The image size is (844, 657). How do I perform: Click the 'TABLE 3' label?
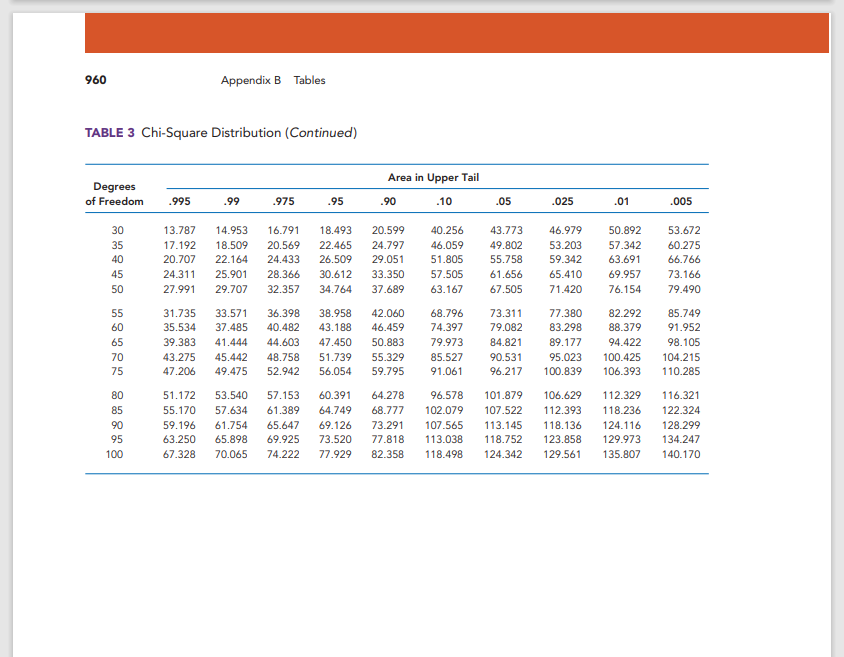pos(109,132)
